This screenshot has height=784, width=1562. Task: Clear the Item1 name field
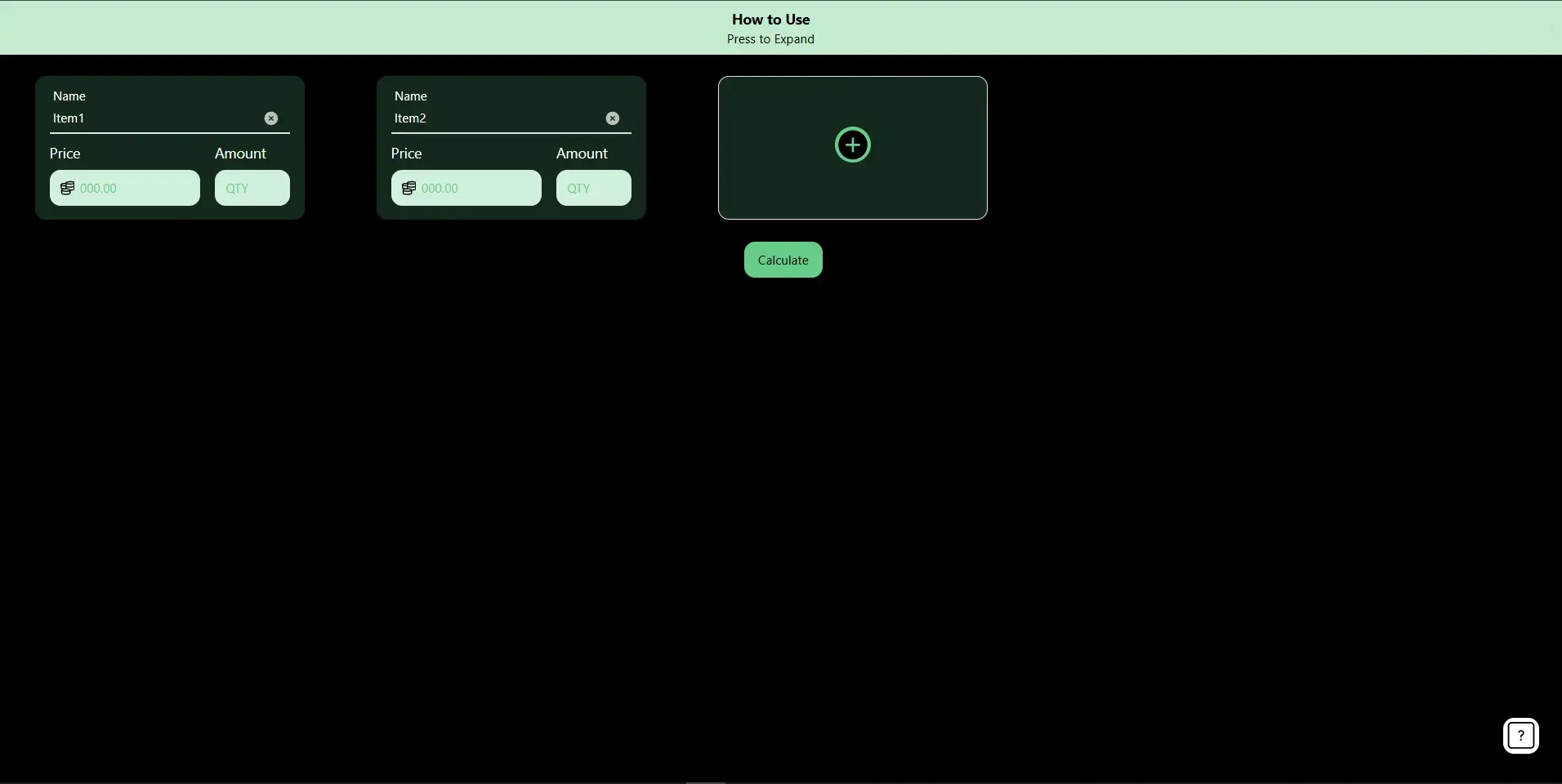[271, 118]
